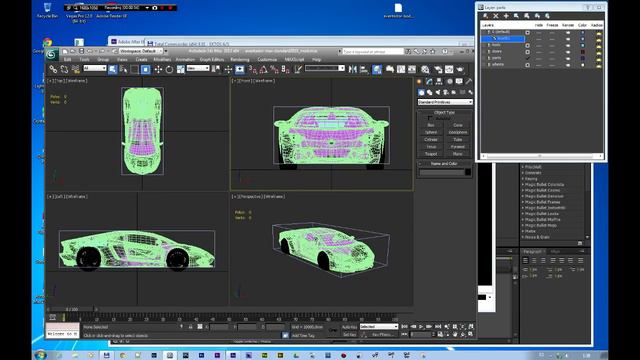
Task: Toggle Render for the wheels layer
Action: pyautogui.click(x=568, y=65)
